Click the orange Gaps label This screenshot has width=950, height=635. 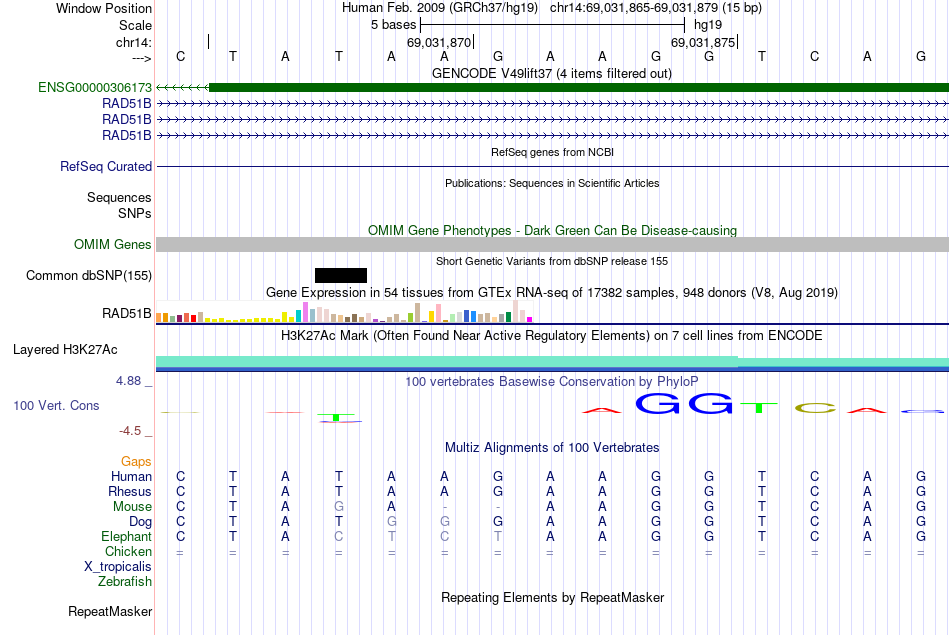[x=136, y=462]
